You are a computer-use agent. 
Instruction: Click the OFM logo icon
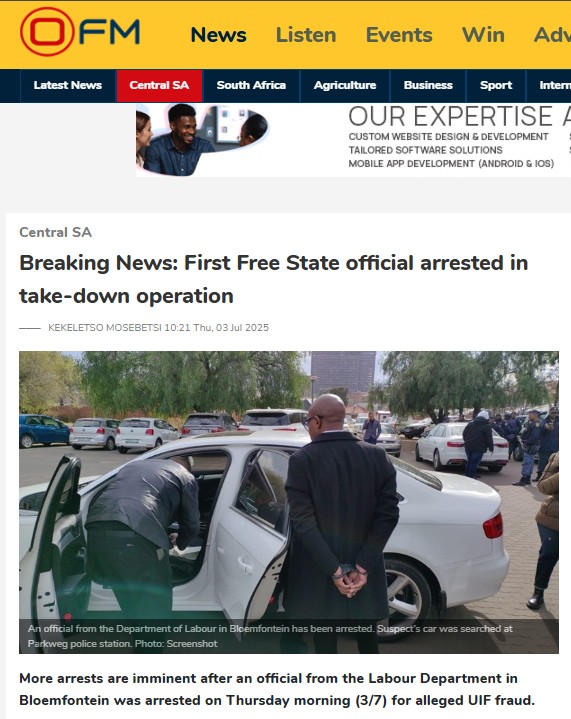pos(80,32)
